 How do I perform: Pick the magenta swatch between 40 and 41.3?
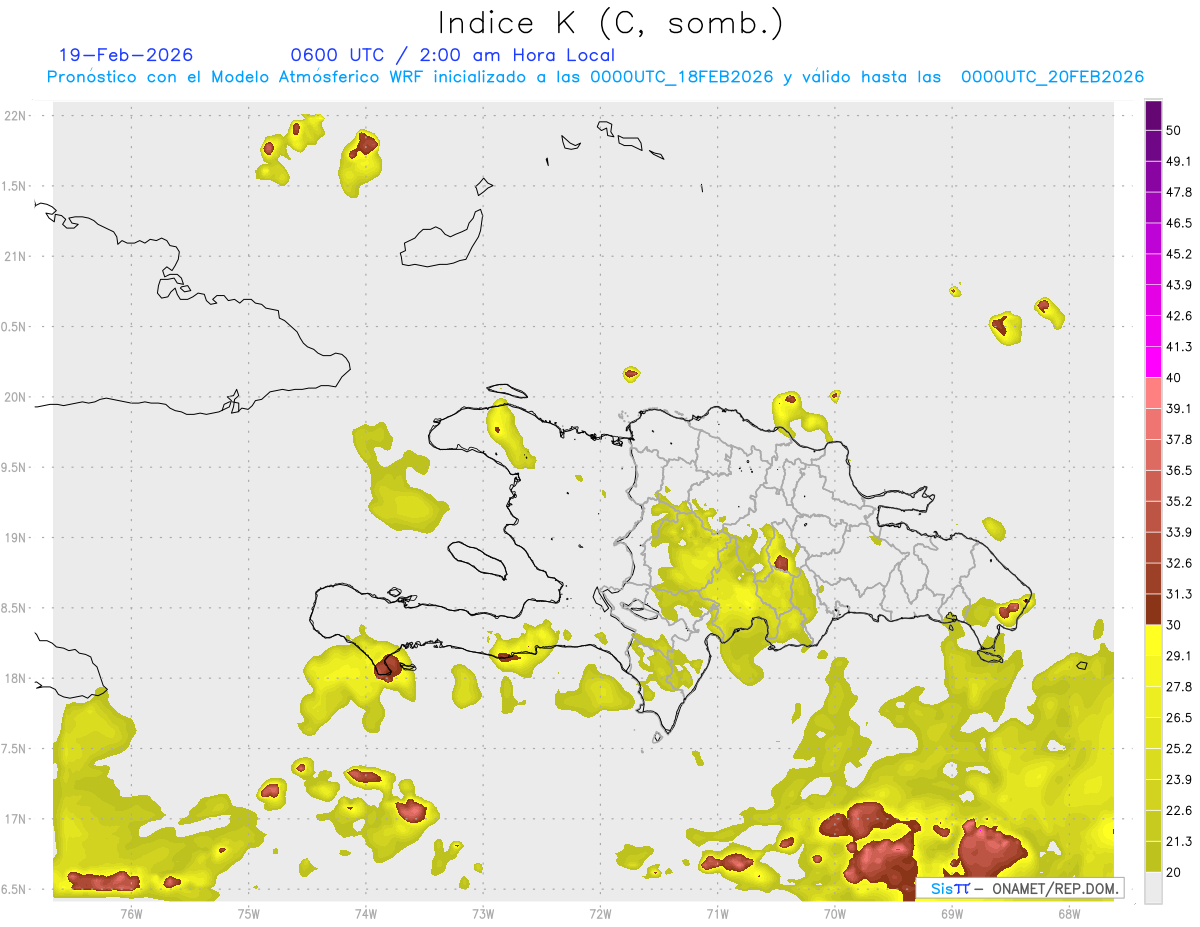[1153, 362]
